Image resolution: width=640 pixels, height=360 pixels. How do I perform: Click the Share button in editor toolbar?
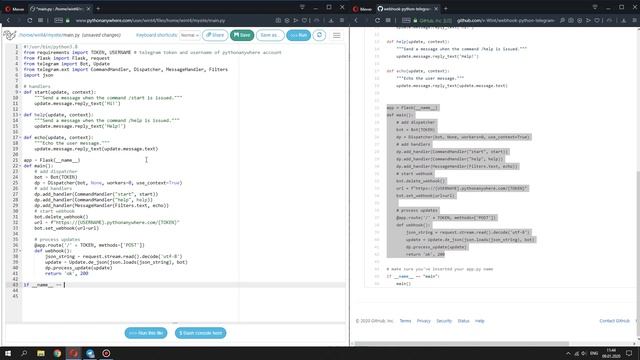[x=215, y=35]
